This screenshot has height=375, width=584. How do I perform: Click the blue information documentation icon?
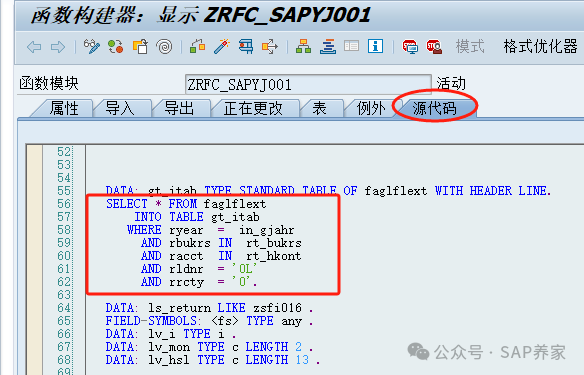tap(375, 47)
